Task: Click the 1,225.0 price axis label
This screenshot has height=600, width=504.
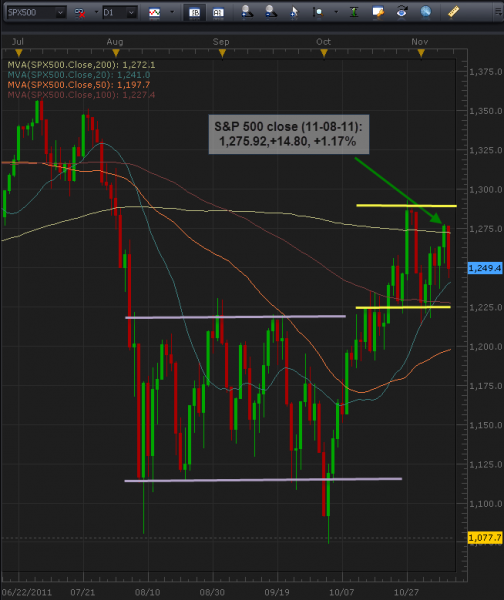Action: (486, 308)
